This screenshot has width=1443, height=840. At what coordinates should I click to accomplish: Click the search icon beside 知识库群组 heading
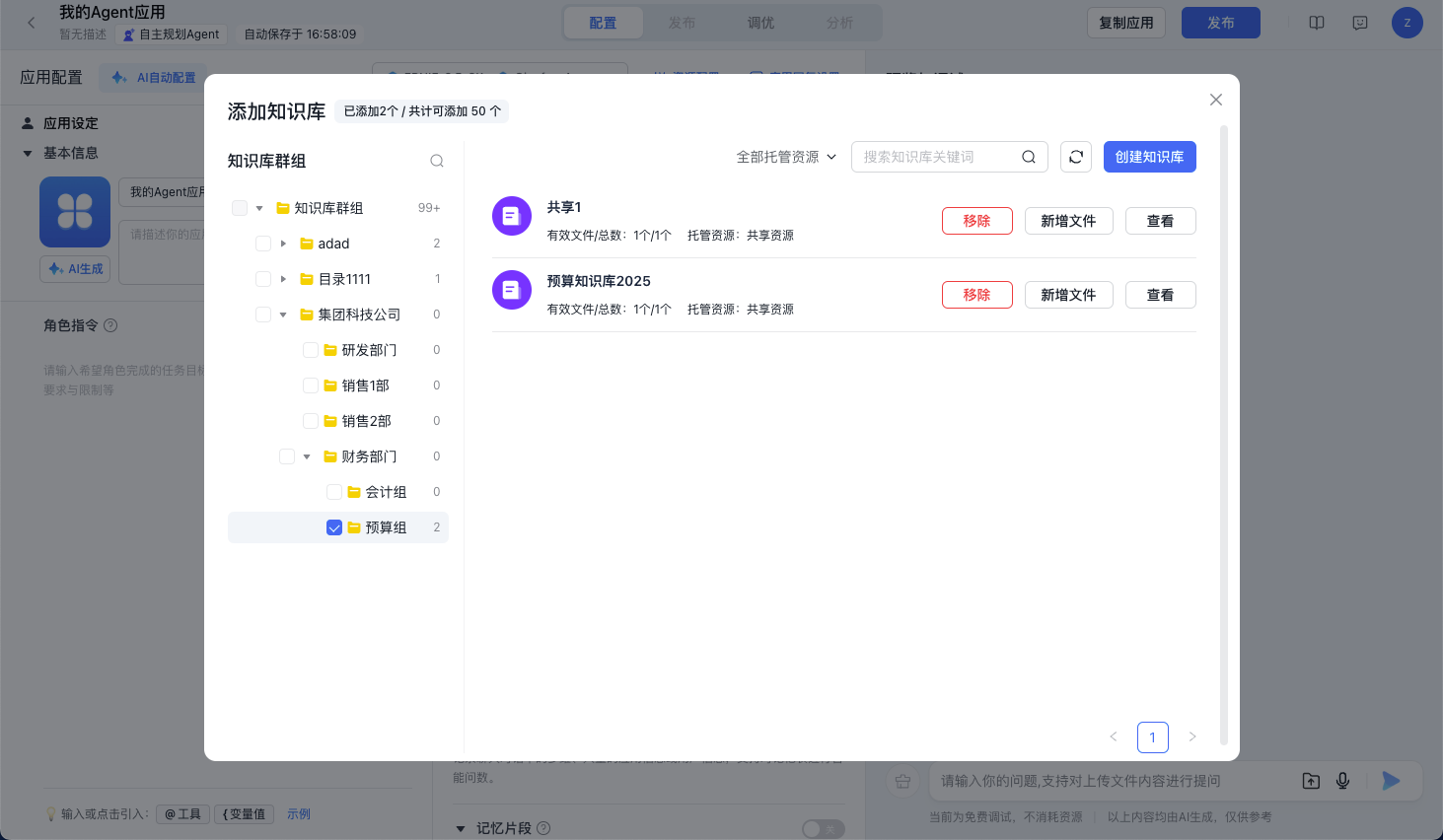(437, 161)
